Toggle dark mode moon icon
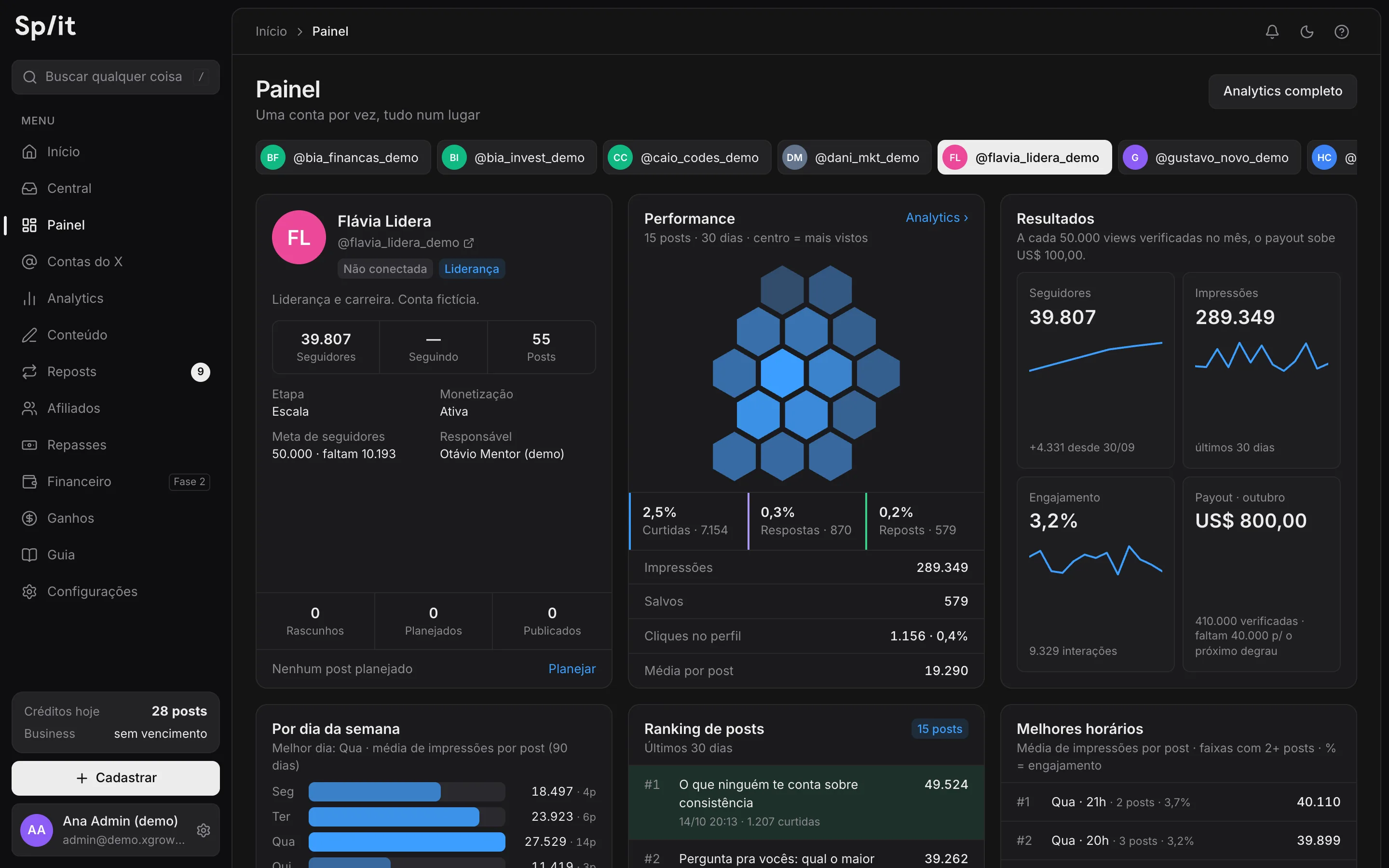Viewport: 1389px width, 868px height. pos(1307,31)
